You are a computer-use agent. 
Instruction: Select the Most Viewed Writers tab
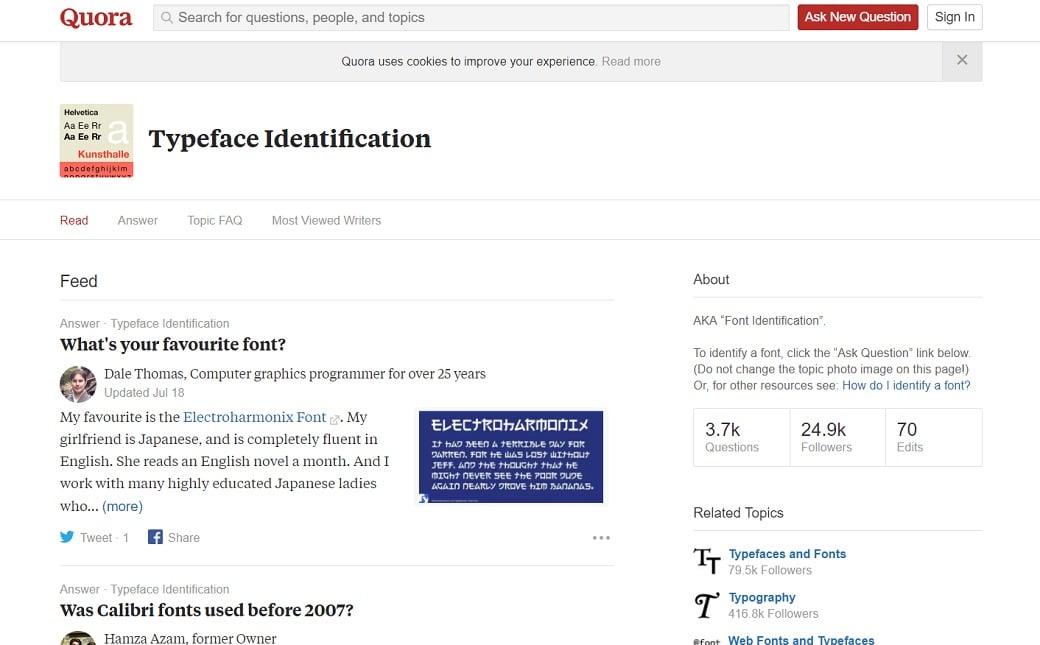pos(326,220)
